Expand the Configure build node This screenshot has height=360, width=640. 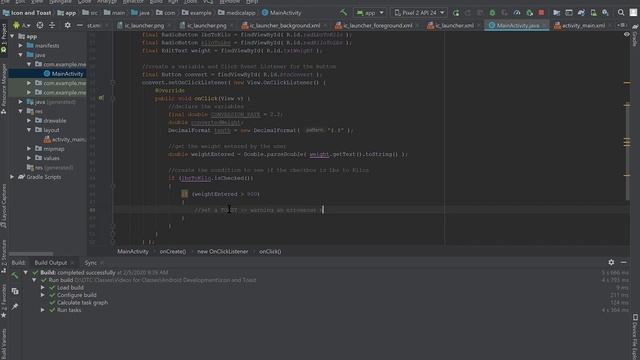pos(42,295)
